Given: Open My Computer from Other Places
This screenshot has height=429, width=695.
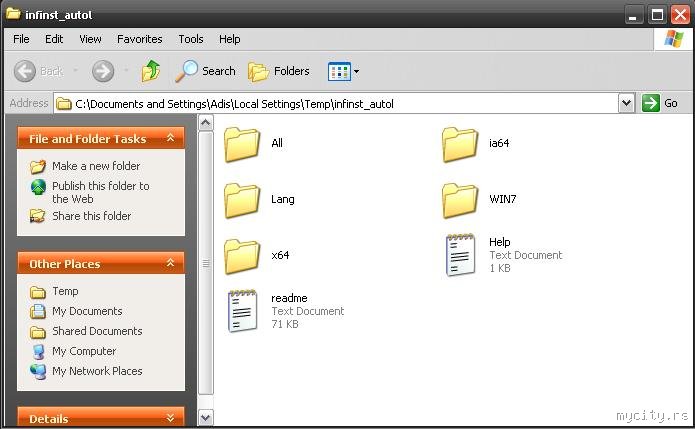Looking at the screenshot, I should coord(84,351).
